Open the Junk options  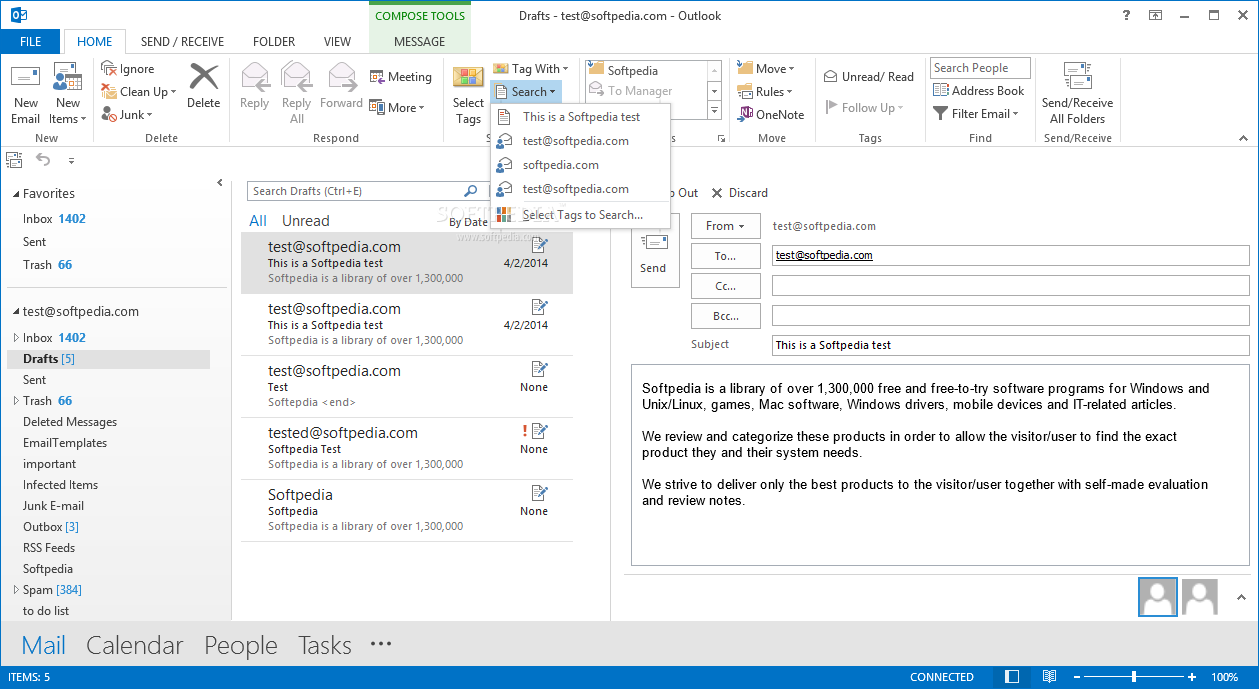[x=127, y=115]
